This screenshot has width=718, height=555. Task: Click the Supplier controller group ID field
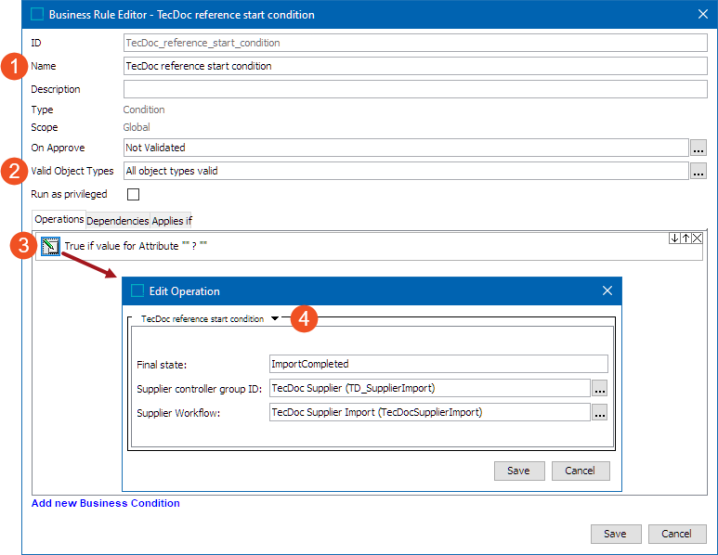(x=430, y=388)
